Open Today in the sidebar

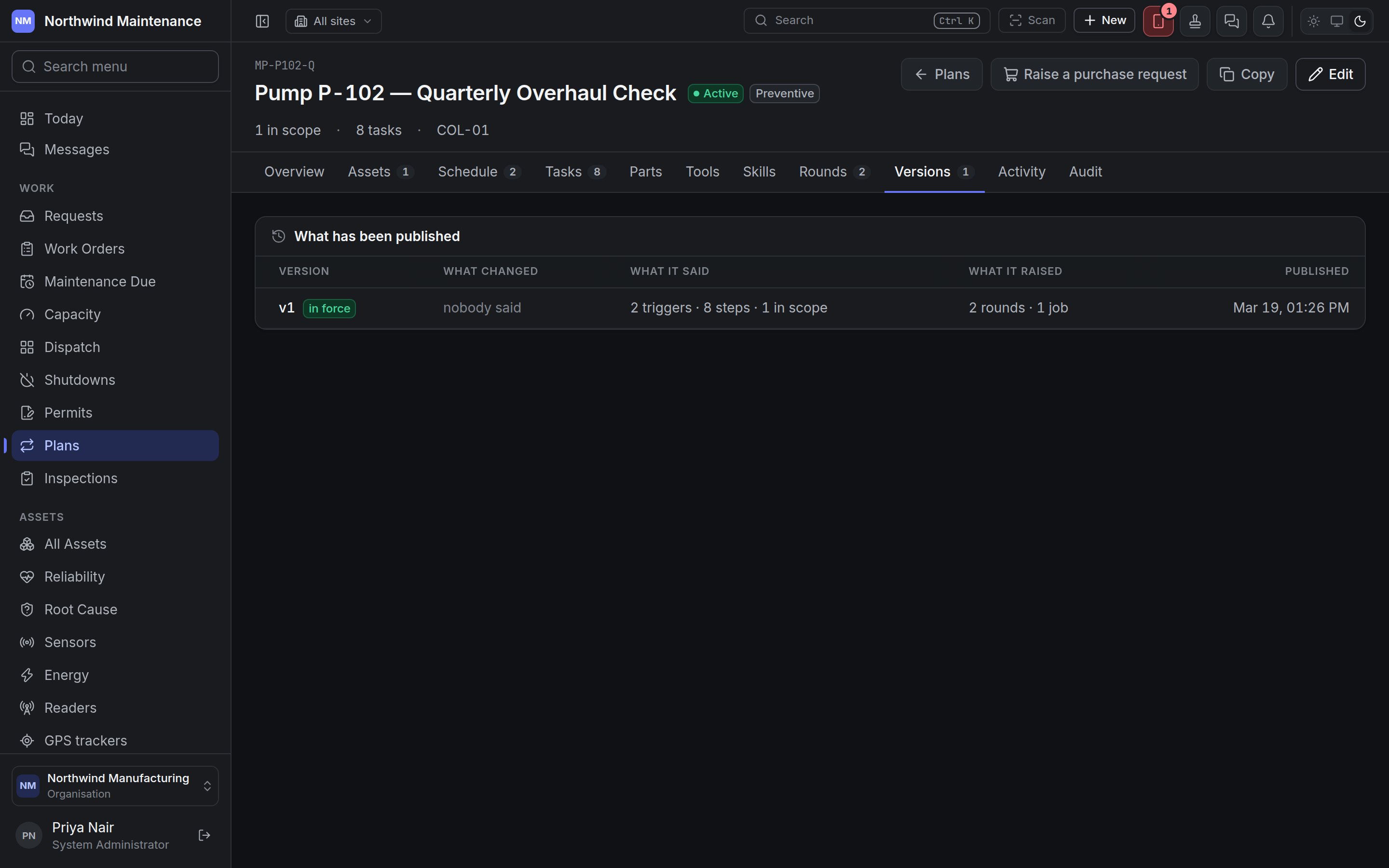click(x=115, y=118)
